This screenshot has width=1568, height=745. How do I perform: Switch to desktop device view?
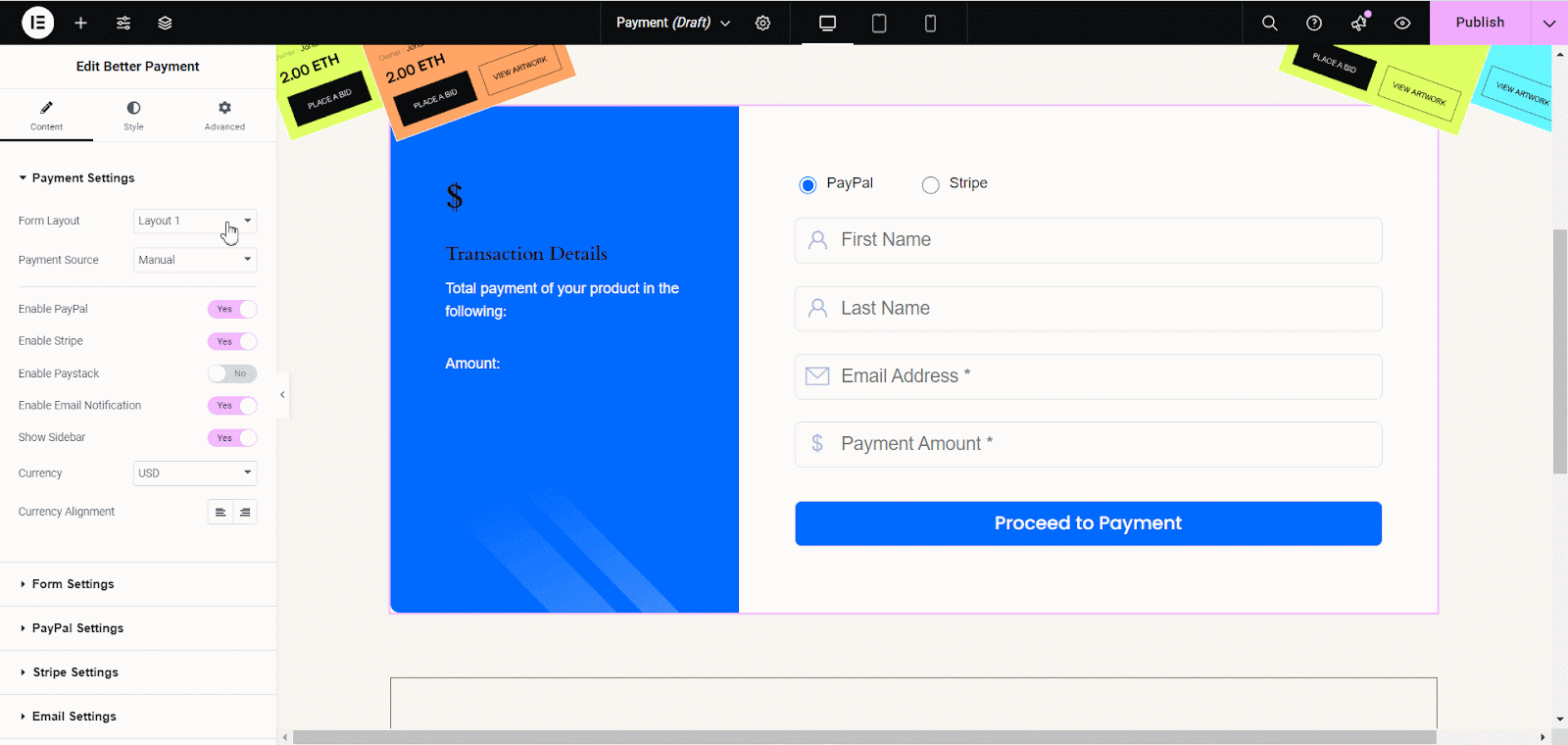pos(827,23)
